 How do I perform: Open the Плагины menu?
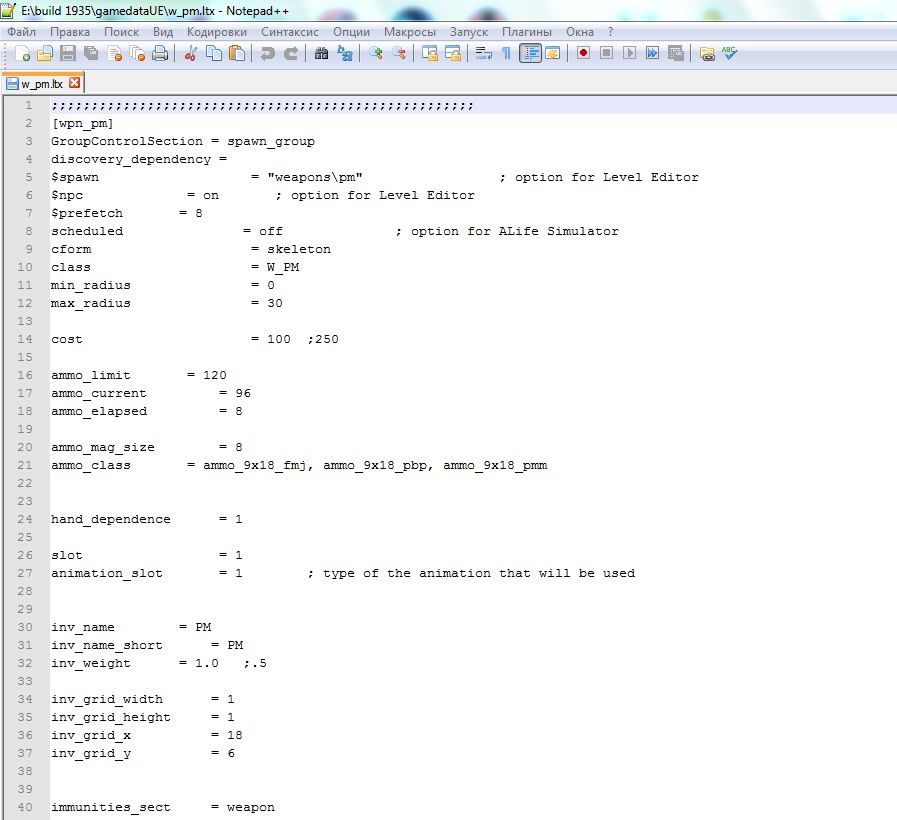click(527, 32)
